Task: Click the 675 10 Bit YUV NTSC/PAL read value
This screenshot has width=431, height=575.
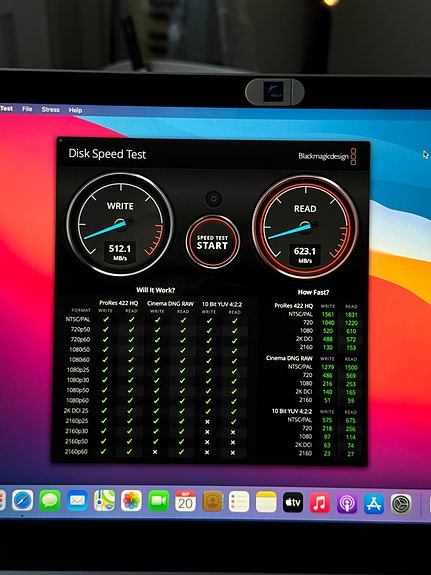Action: point(351,421)
